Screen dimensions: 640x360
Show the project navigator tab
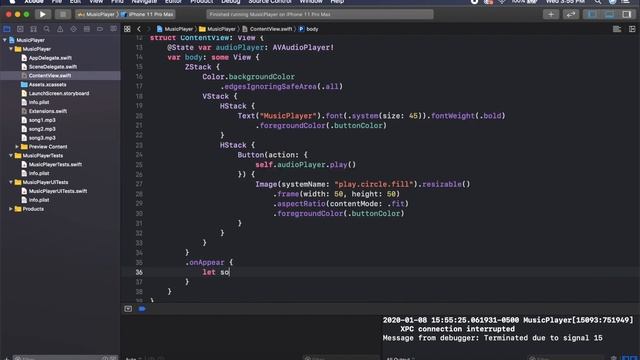pyautogui.click(x=7, y=29)
